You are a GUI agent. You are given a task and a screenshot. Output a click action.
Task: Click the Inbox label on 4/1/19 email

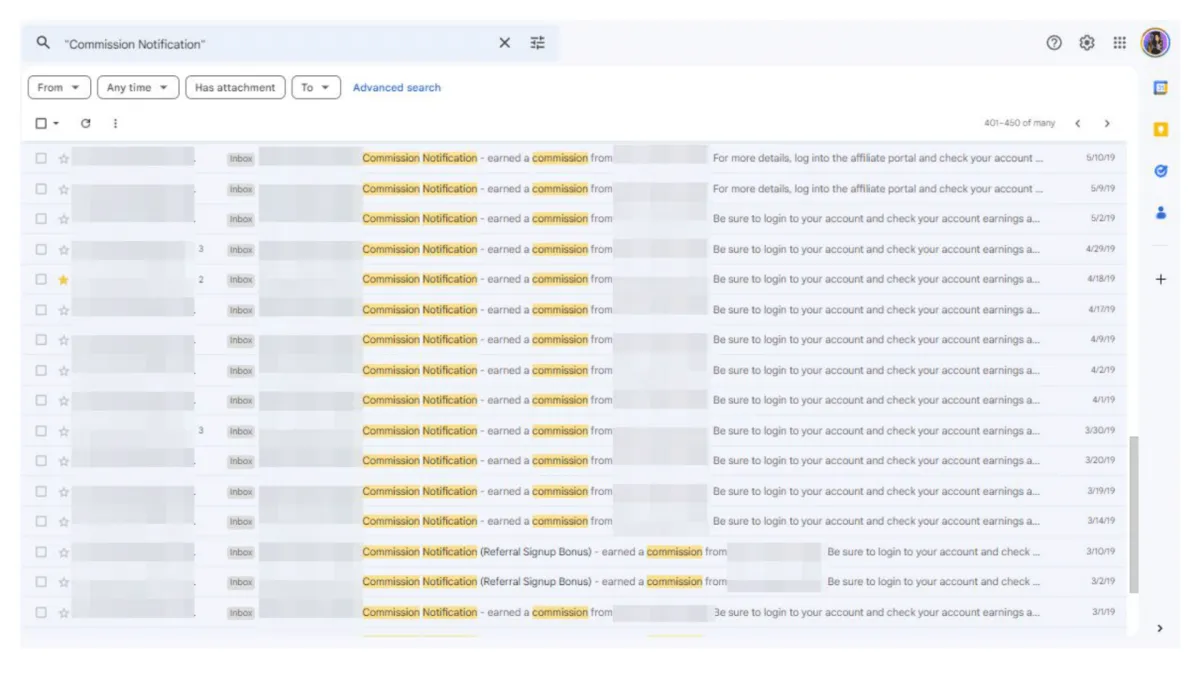pos(241,400)
